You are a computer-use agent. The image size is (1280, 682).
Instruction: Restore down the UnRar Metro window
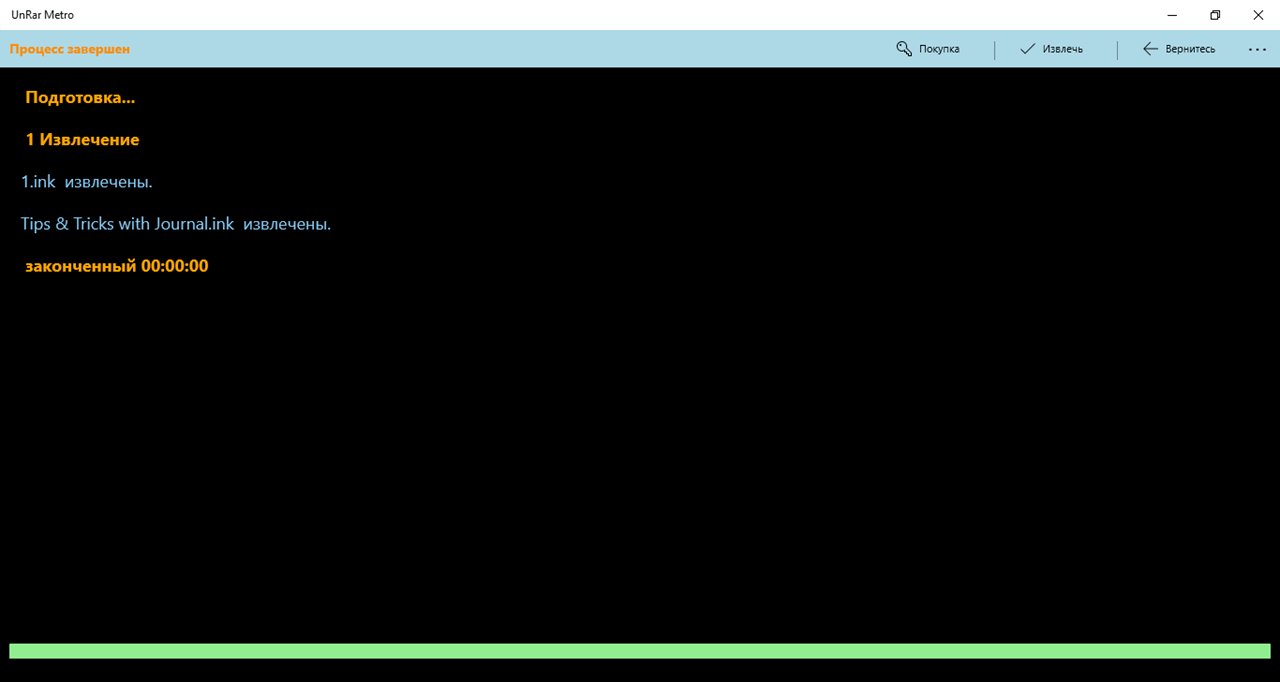click(x=1215, y=15)
